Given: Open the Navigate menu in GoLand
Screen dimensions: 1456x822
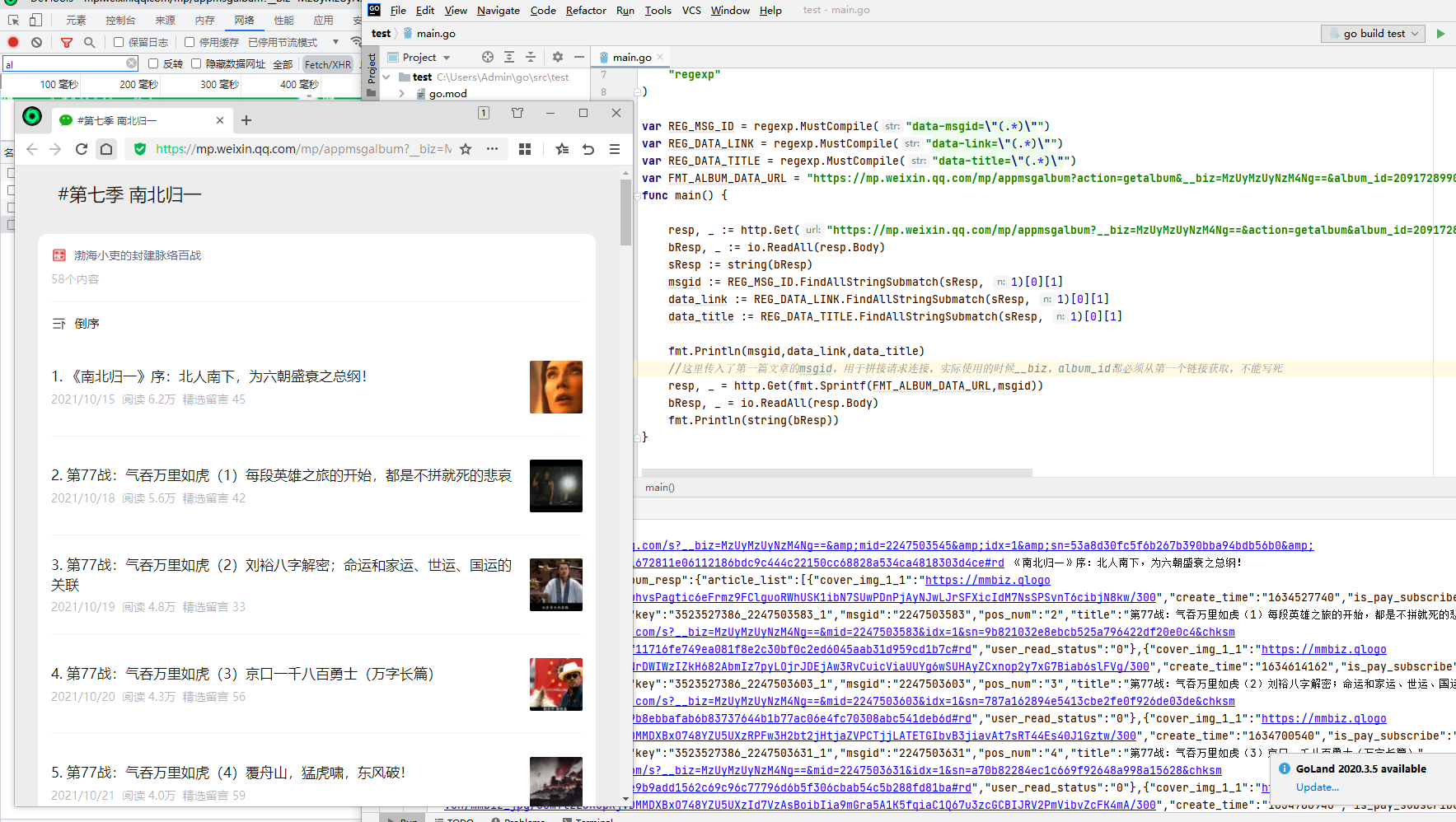Looking at the screenshot, I should (498, 11).
